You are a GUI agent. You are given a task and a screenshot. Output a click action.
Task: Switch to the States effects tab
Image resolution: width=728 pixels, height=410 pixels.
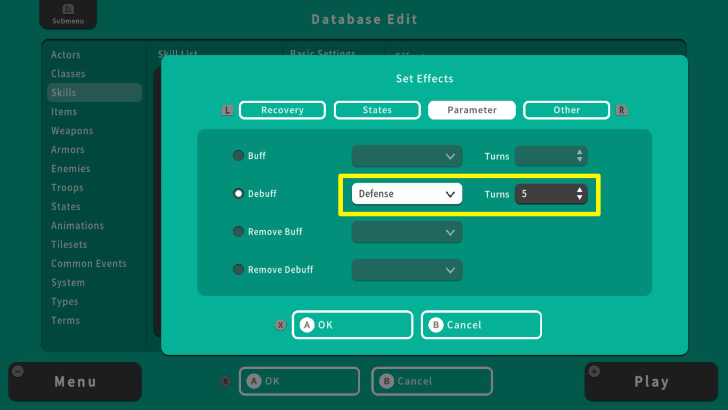click(x=377, y=111)
